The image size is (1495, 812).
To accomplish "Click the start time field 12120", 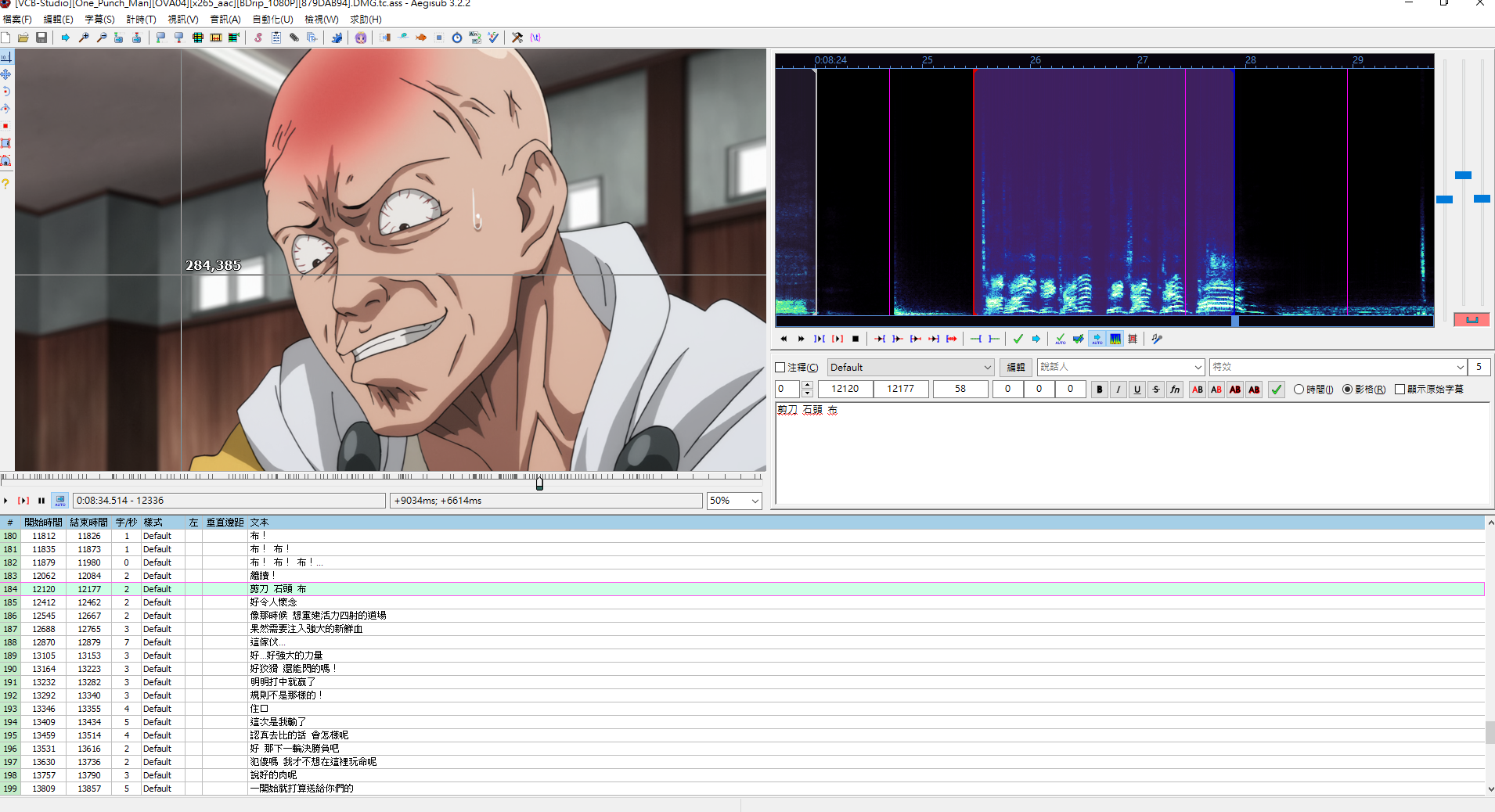I will [x=845, y=389].
